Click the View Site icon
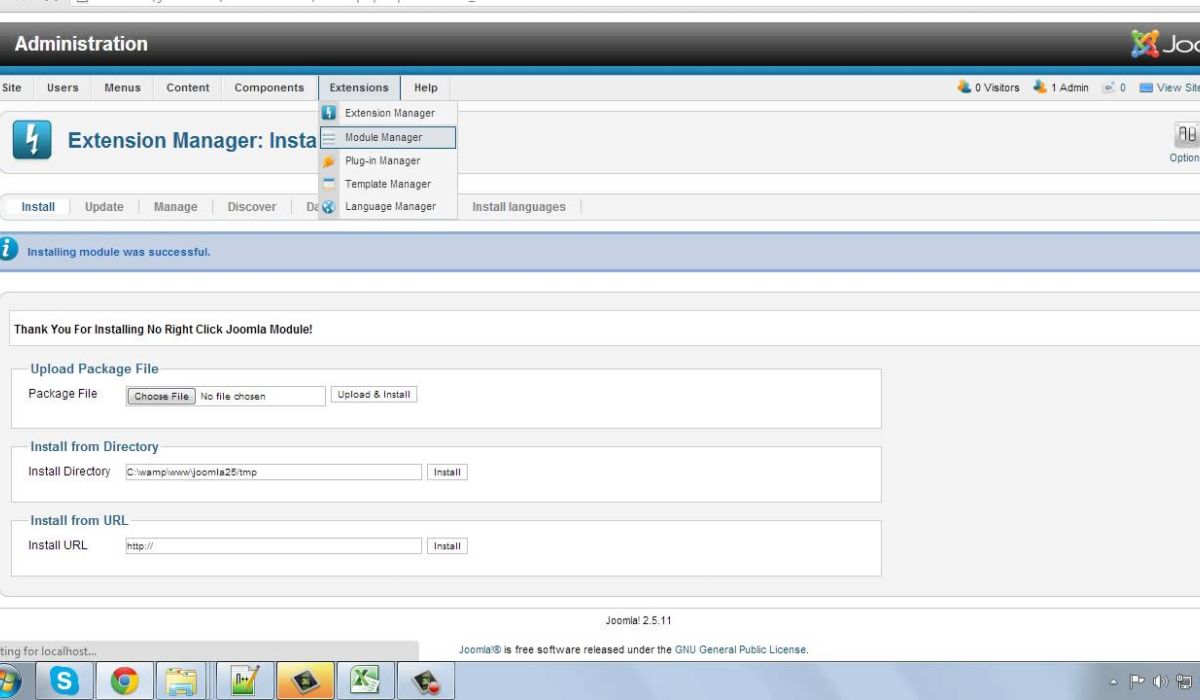Image resolution: width=1200 pixels, height=700 pixels. tap(1146, 88)
